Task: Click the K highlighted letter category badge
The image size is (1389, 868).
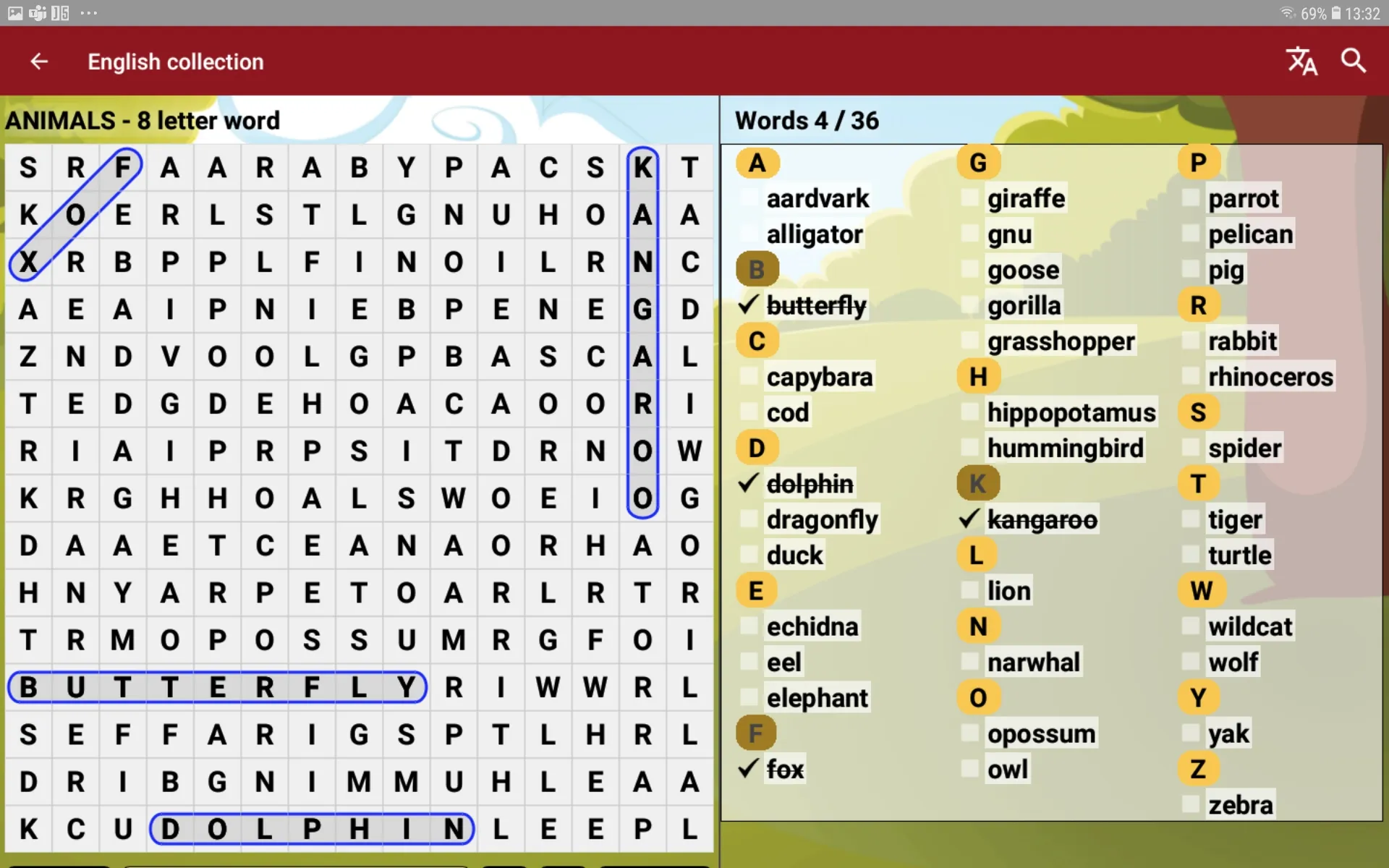Action: point(977,483)
